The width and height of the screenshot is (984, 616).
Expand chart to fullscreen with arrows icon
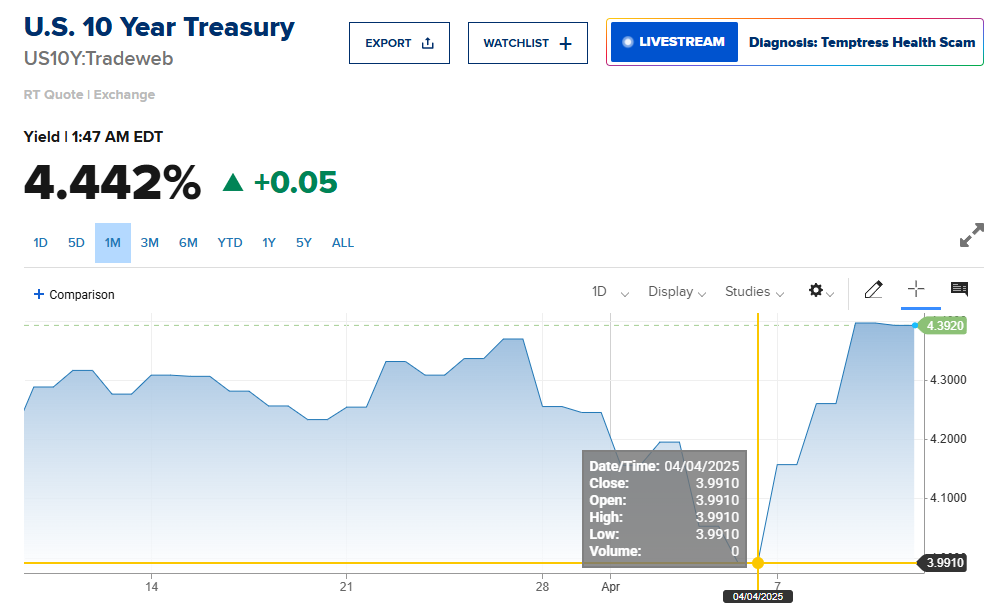point(971,236)
